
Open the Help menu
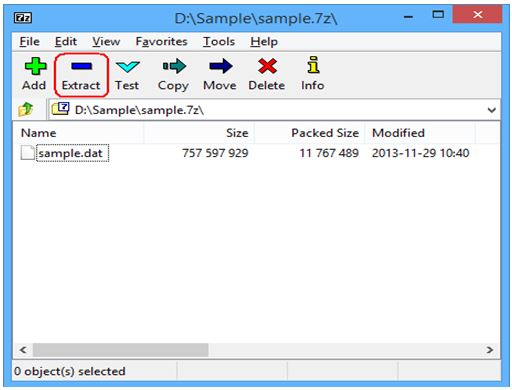point(264,42)
